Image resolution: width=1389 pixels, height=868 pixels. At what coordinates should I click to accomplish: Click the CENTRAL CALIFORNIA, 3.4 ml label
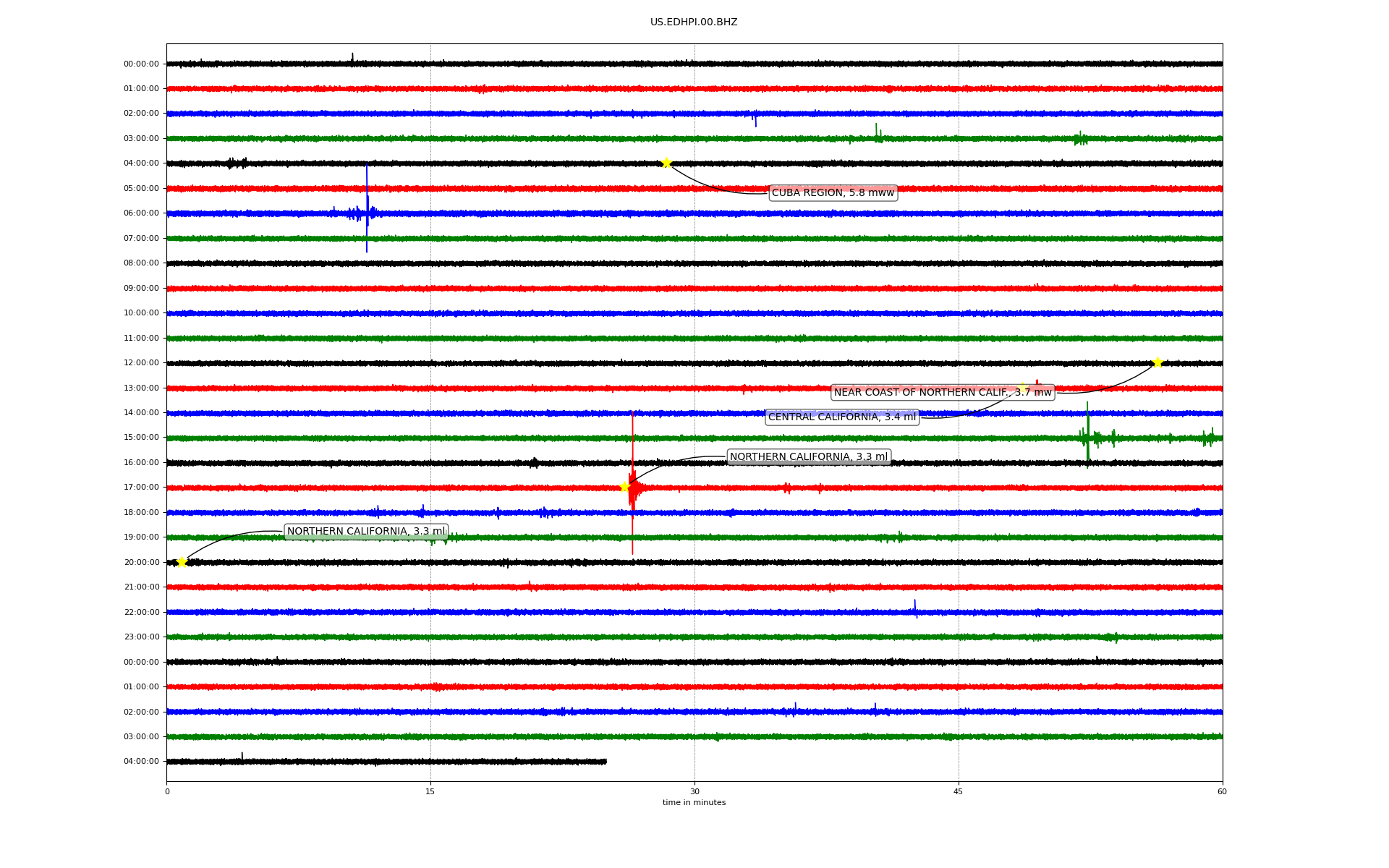841,417
